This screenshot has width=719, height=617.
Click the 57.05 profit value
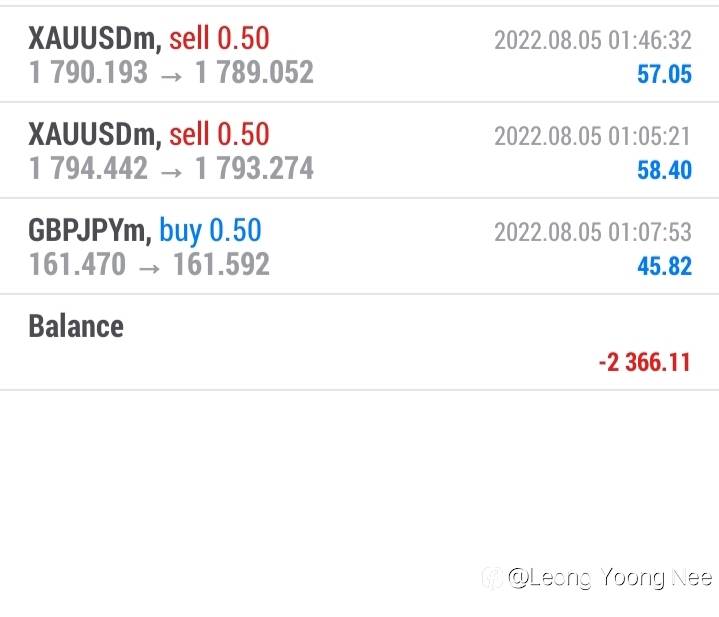coord(664,74)
